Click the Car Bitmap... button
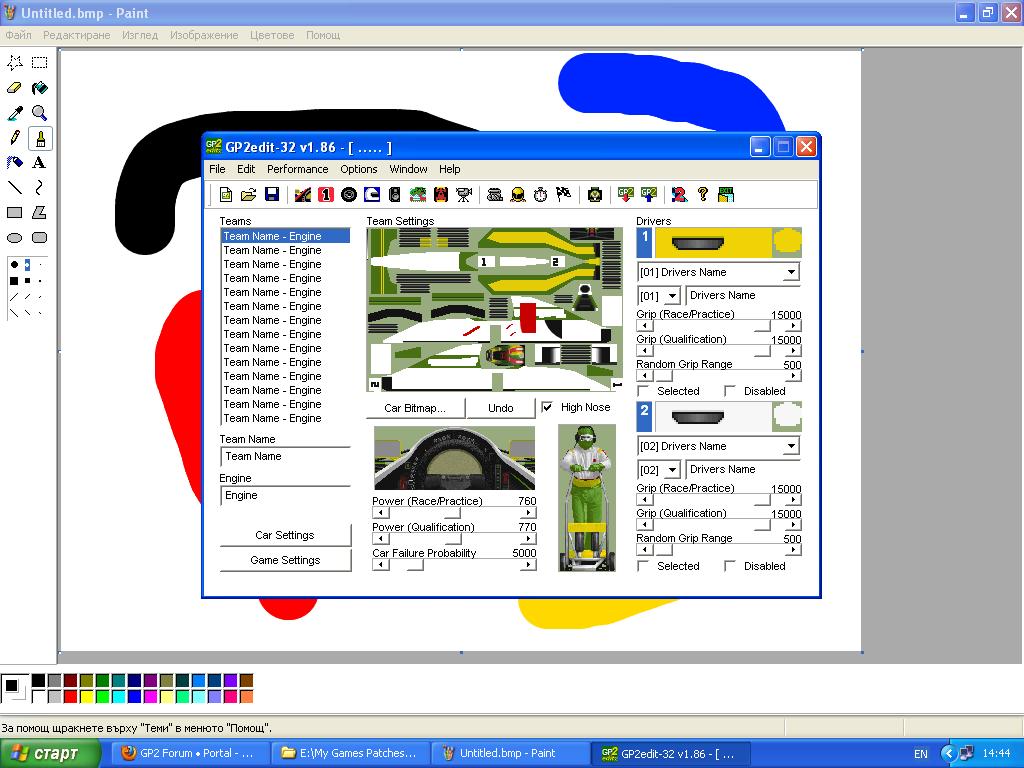 414,408
